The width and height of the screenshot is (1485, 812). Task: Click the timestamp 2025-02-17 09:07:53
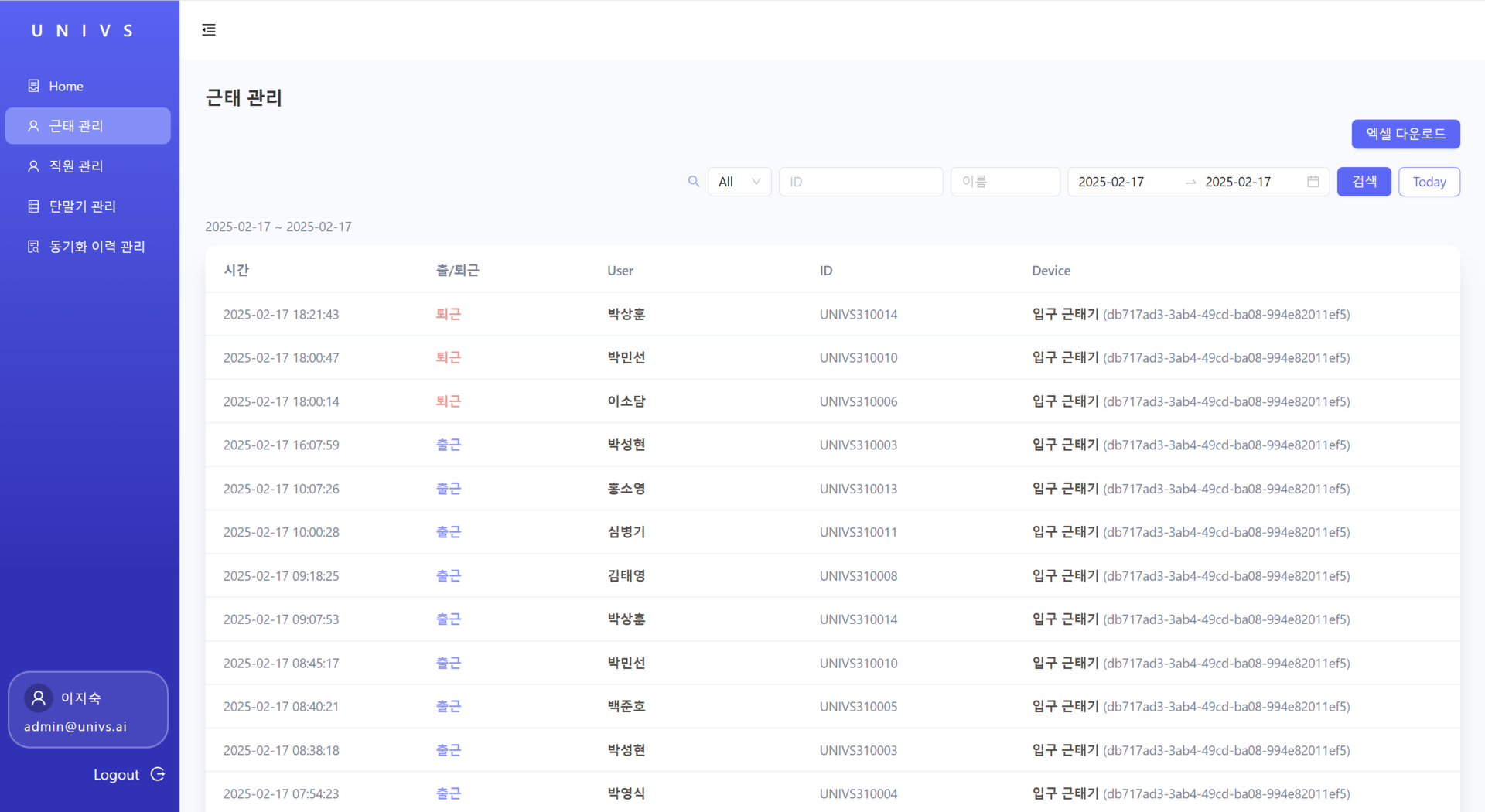click(x=281, y=619)
